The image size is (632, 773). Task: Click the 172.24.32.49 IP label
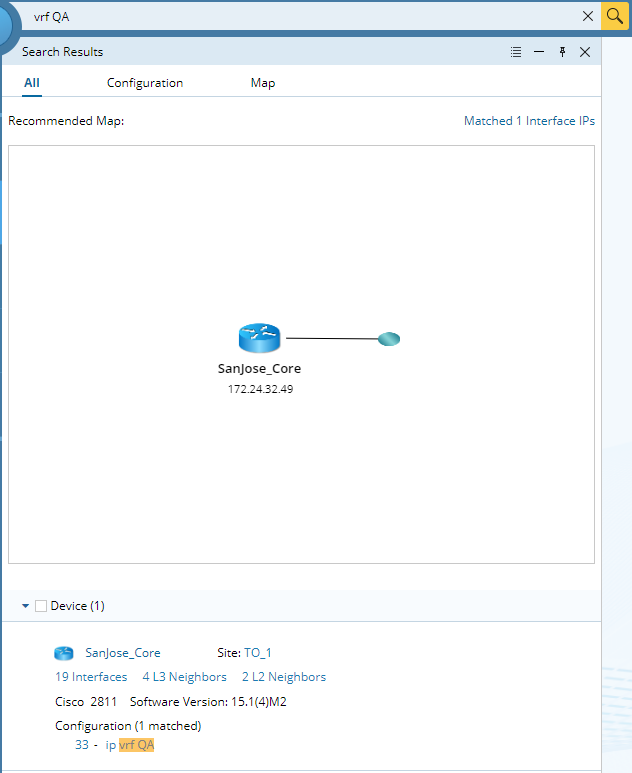pos(260,389)
